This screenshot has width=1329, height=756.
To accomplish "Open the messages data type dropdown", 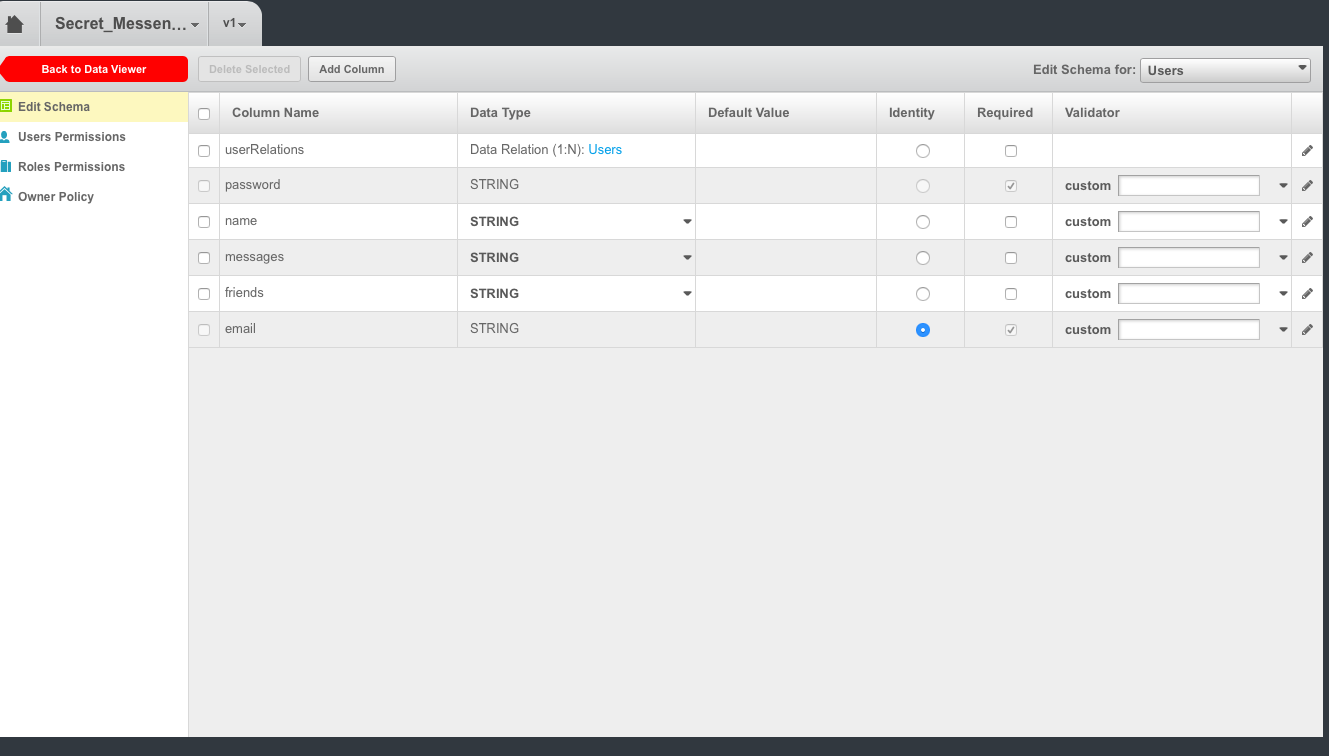I will [687, 258].
